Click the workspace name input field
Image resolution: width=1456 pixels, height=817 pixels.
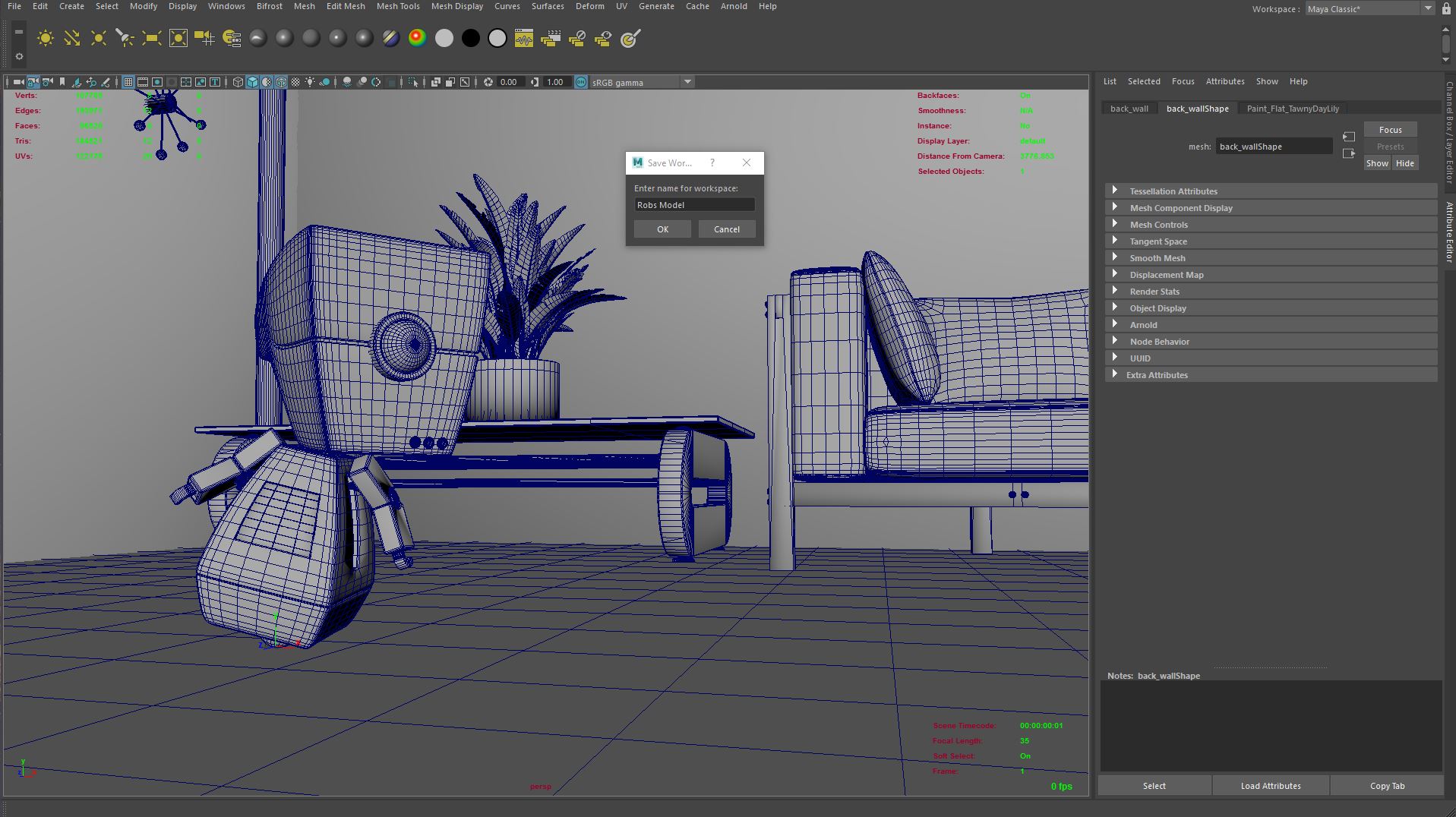point(694,205)
